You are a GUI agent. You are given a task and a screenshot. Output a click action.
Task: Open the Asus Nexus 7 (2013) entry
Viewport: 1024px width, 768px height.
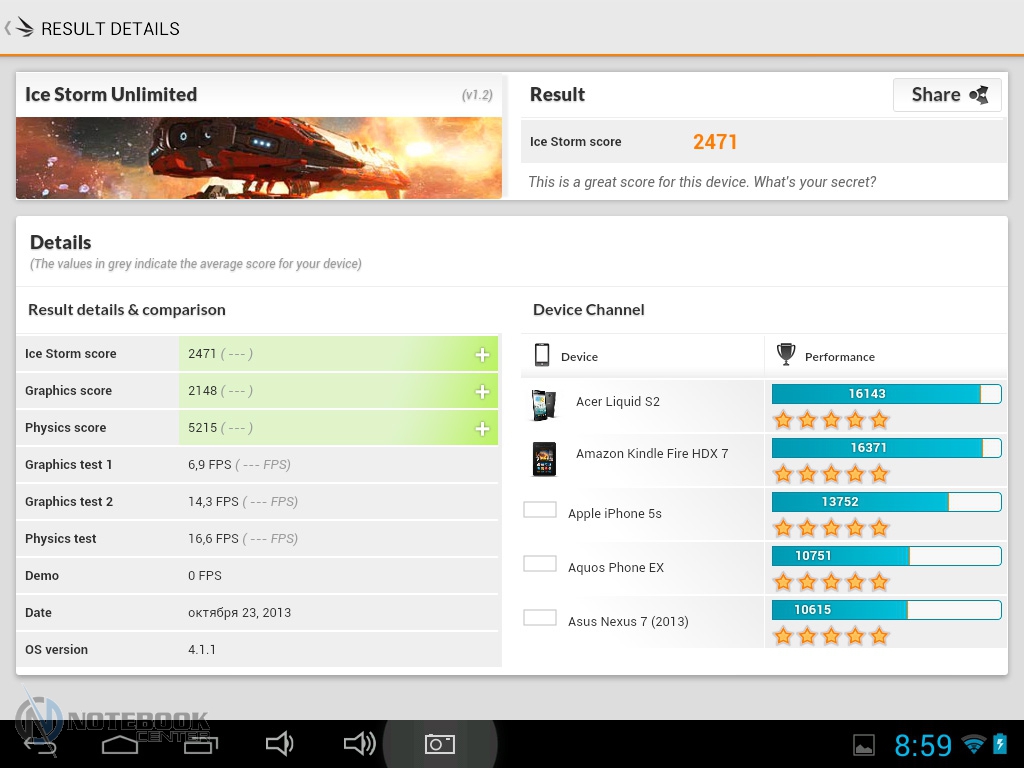[628, 621]
